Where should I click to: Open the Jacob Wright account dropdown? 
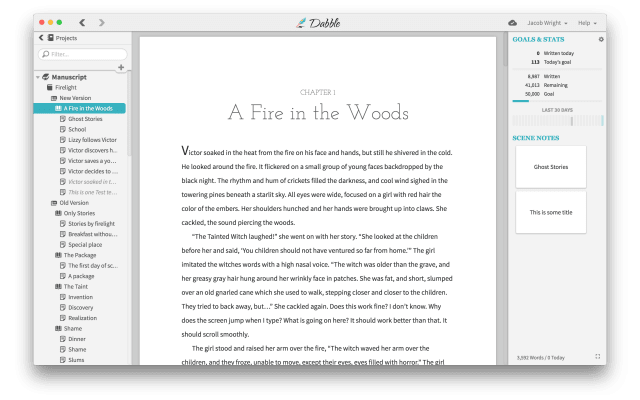pyautogui.click(x=547, y=23)
